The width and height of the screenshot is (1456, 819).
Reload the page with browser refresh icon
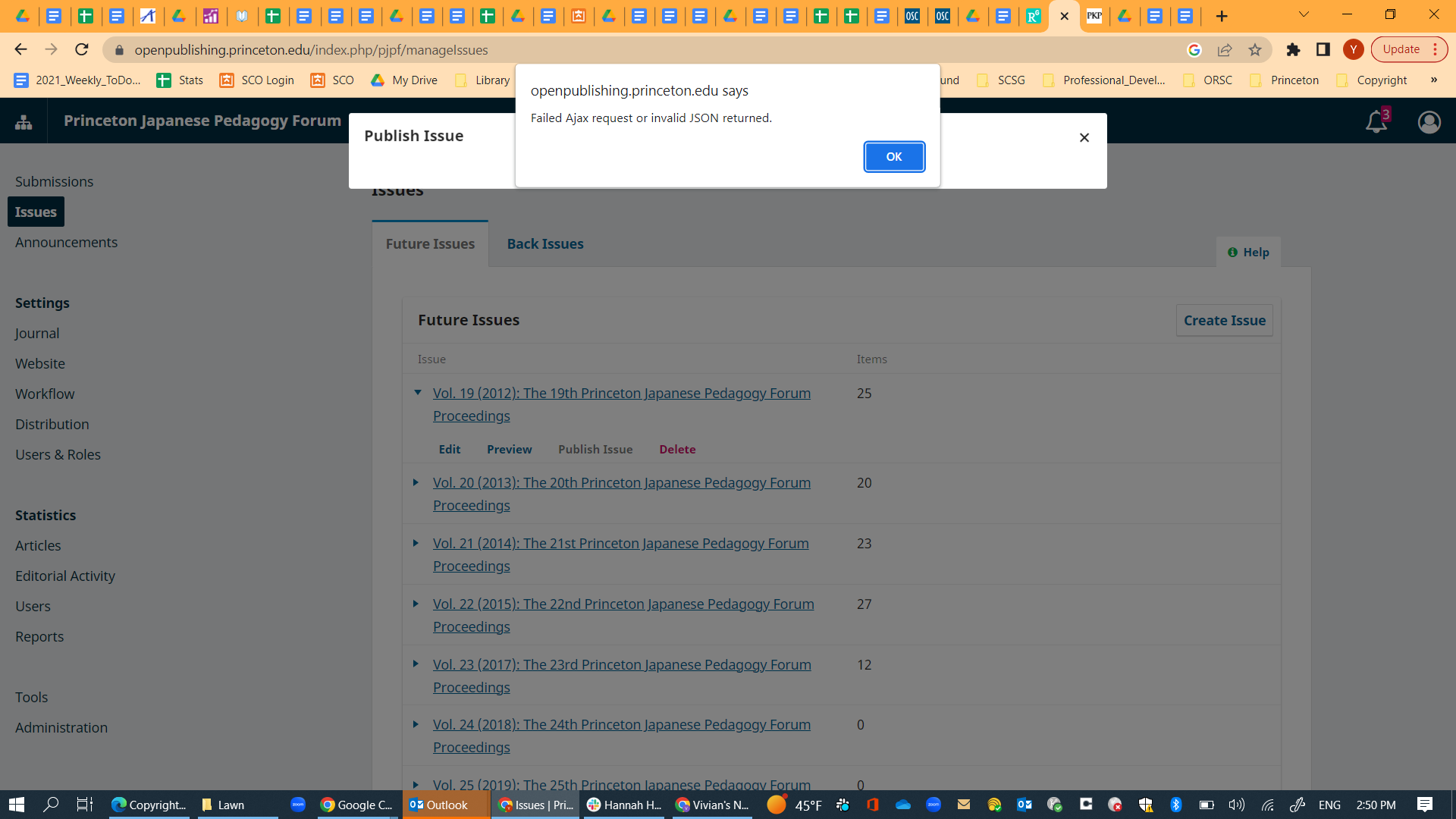(x=82, y=49)
